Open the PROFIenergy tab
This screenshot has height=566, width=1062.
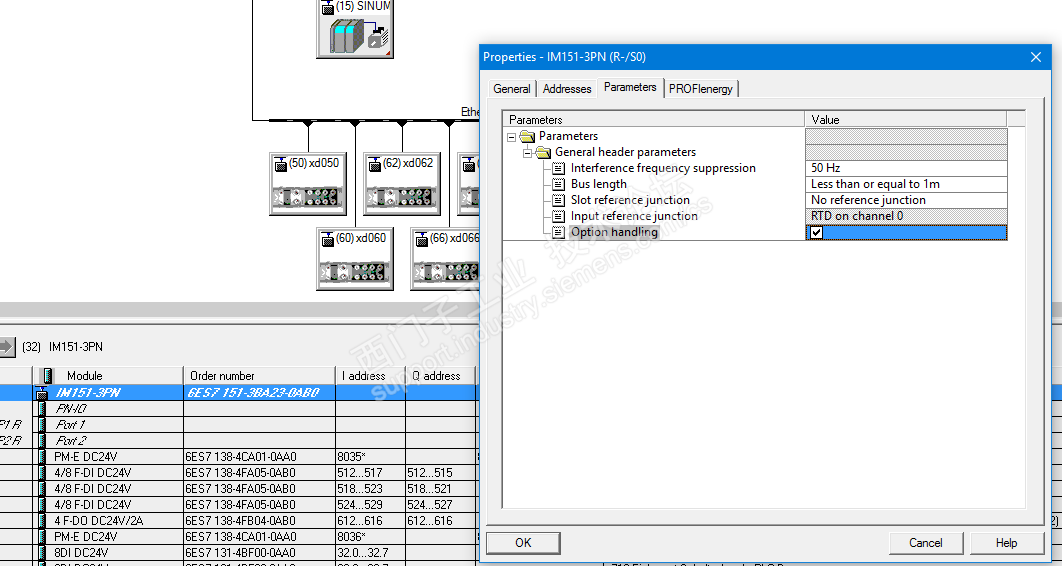pos(701,89)
